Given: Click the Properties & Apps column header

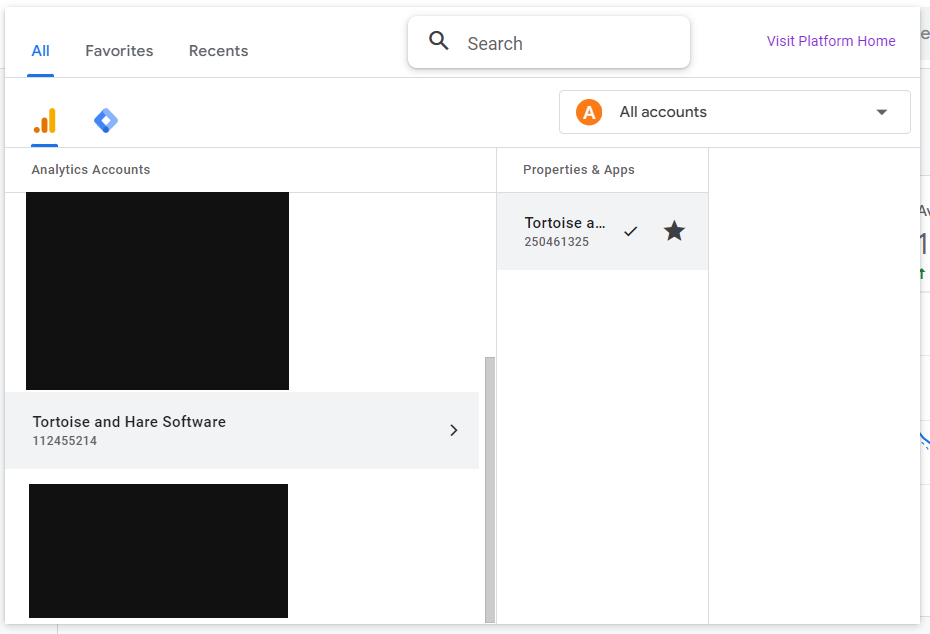Looking at the screenshot, I should point(578,170).
